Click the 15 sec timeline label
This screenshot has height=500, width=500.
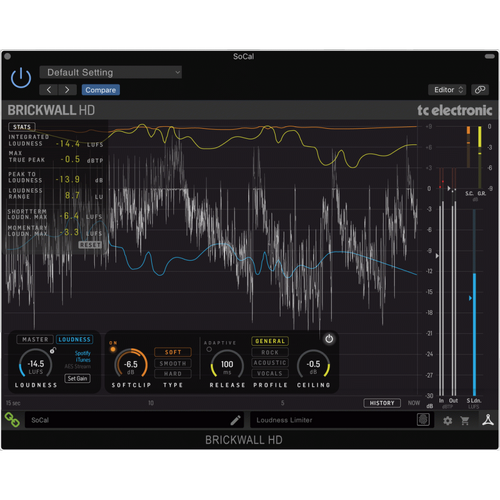(x=13, y=403)
